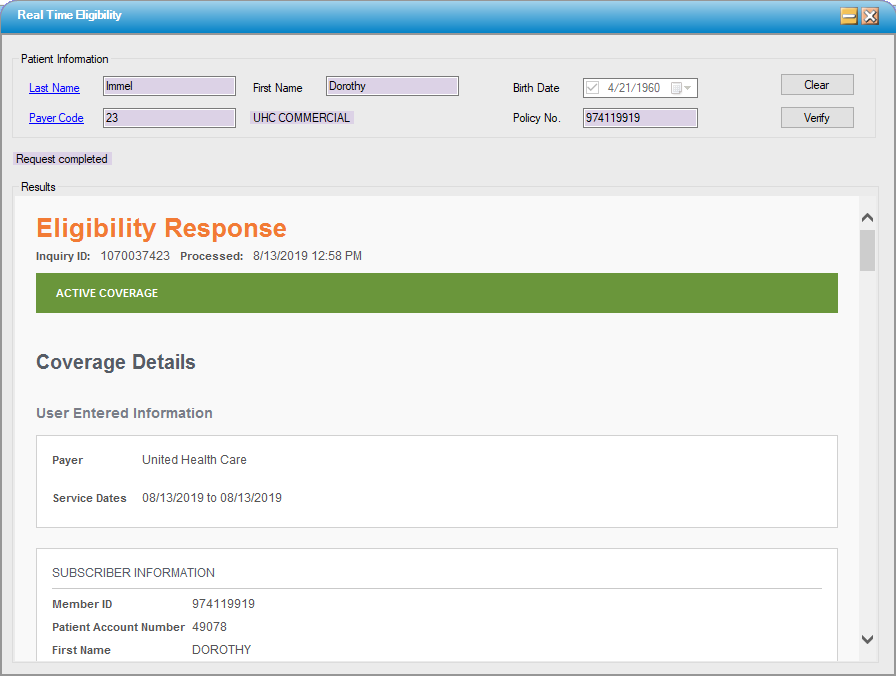Click the green ACTIVE COVERAGE banner
The height and width of the screenshot is (676, 896).
pyautogui.click(x=436, y=293)
